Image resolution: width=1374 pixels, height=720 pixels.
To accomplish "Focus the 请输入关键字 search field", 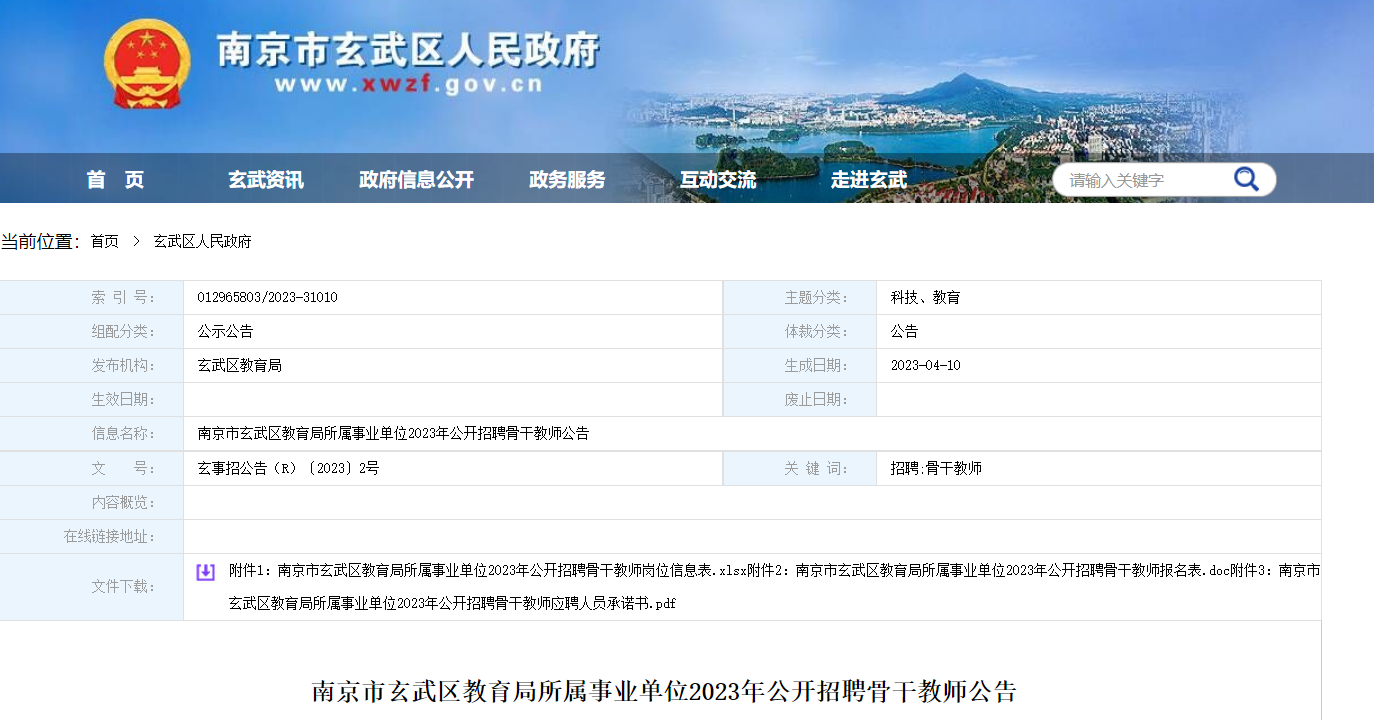I will (x=1145, y=180).
